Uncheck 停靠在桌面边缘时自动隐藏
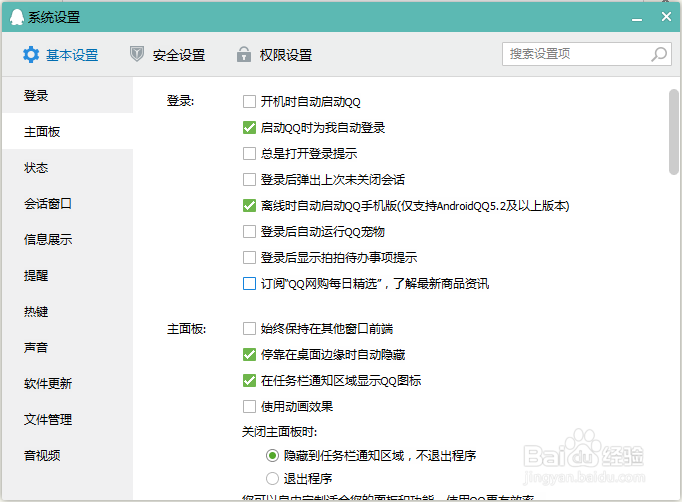The height and width of the screenshot is (502, 682). tap(249, 355)
